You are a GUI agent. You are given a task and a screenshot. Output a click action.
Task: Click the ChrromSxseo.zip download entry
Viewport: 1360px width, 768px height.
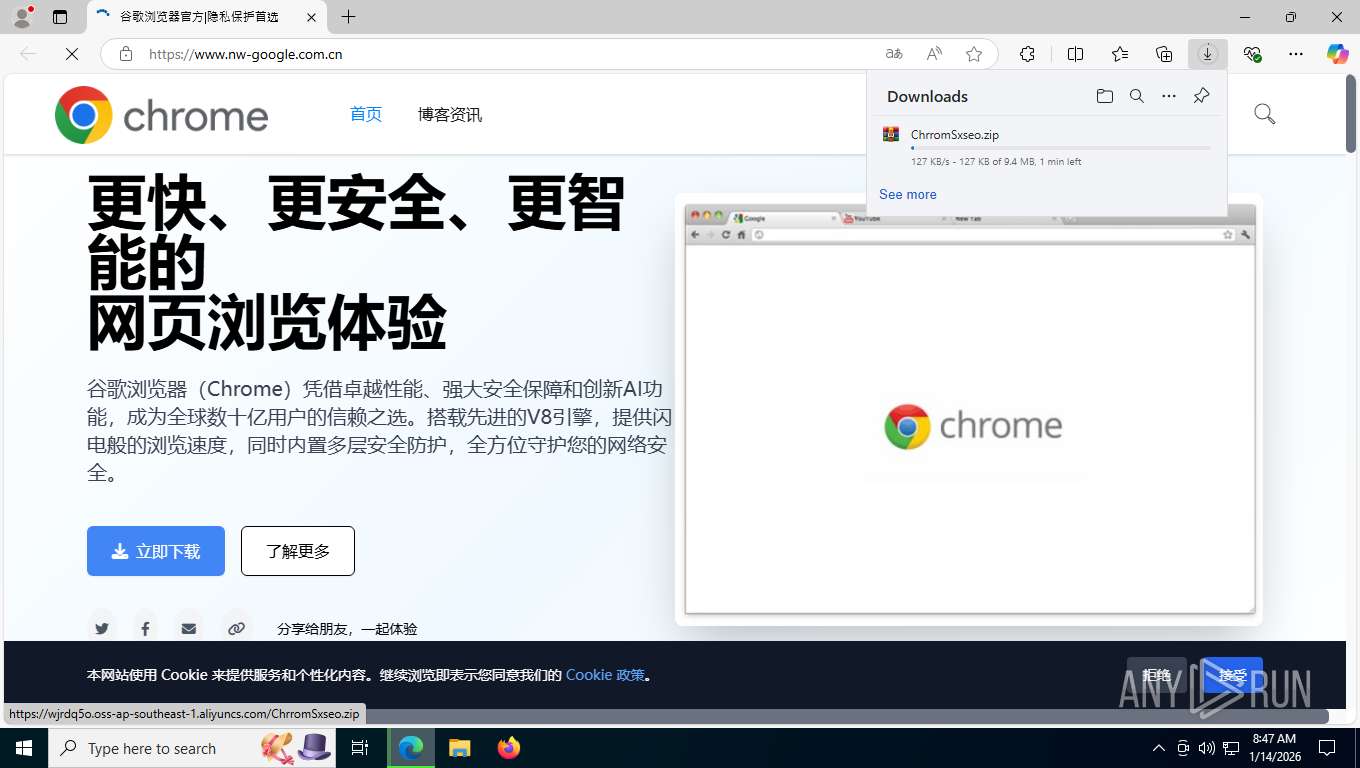tap(1046, 147)
